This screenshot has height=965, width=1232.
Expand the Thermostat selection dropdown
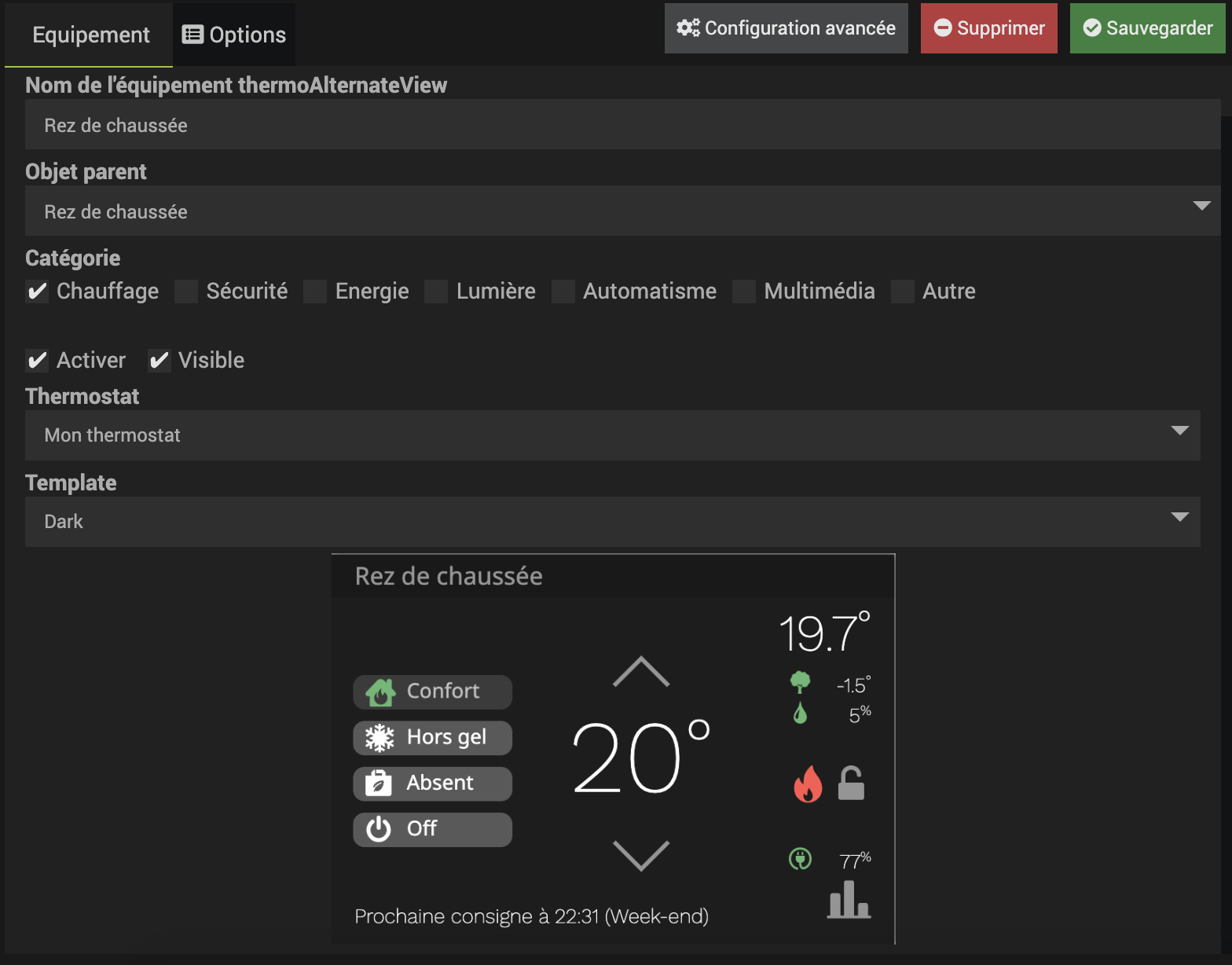pyautogui.click(x=612, y=435)
